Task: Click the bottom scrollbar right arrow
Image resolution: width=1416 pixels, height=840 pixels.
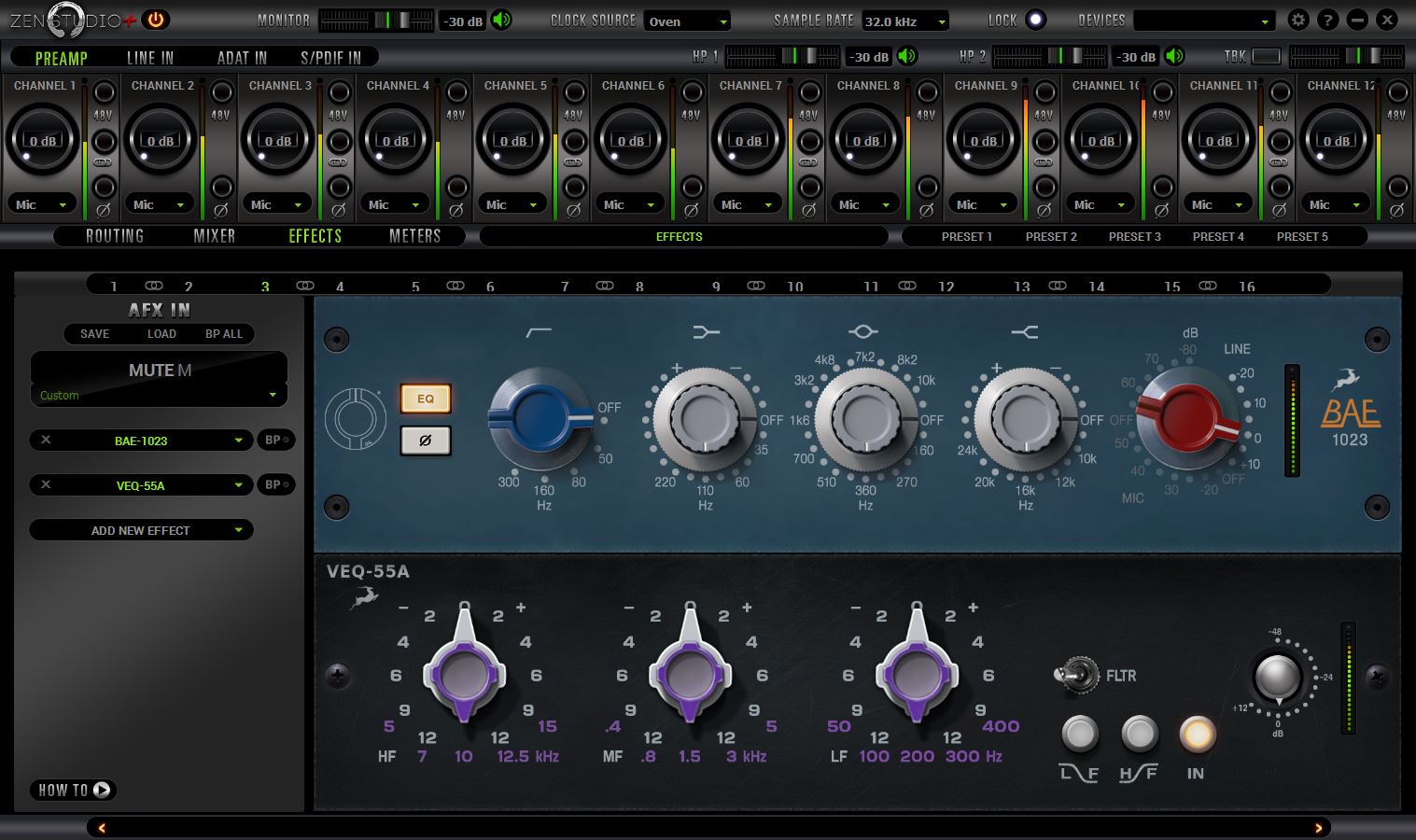Action: click(1319, 828)
